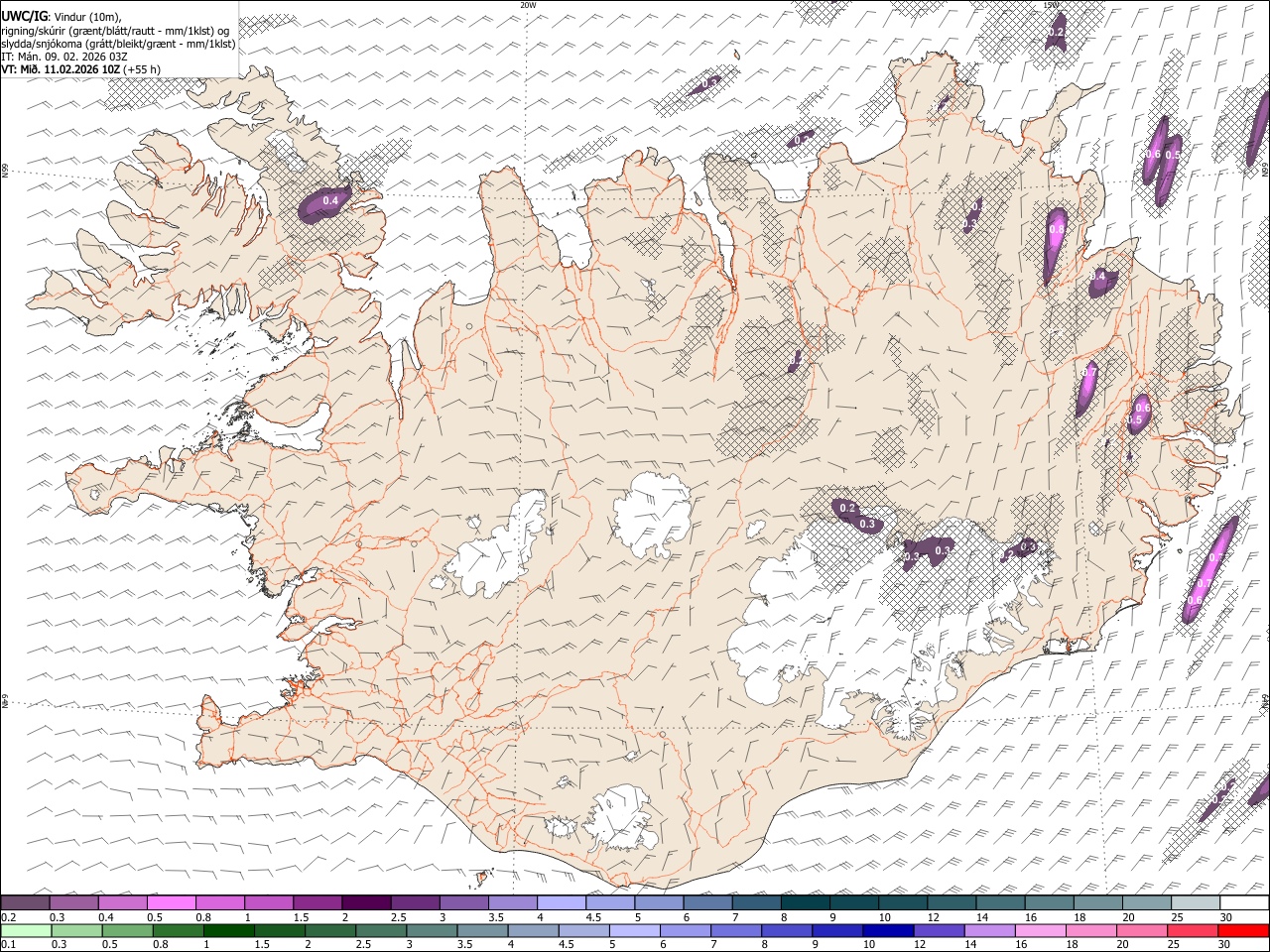Click the '16' value in the snow legend
The image size is (1270, 952).
[1031, 917]
